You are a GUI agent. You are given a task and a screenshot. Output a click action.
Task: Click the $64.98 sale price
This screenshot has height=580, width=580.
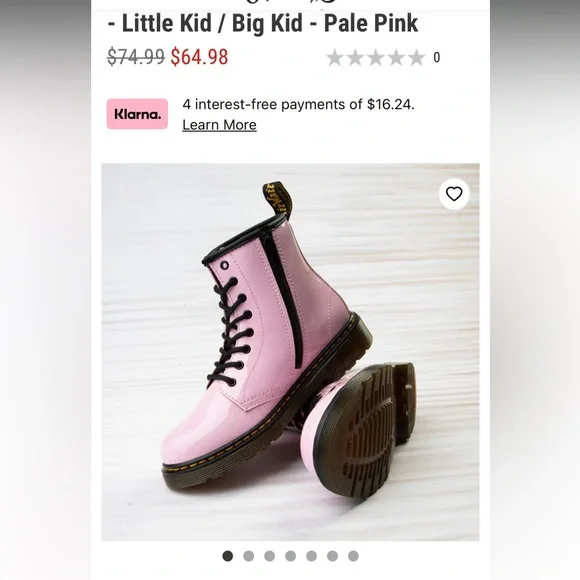coord(199,57)
